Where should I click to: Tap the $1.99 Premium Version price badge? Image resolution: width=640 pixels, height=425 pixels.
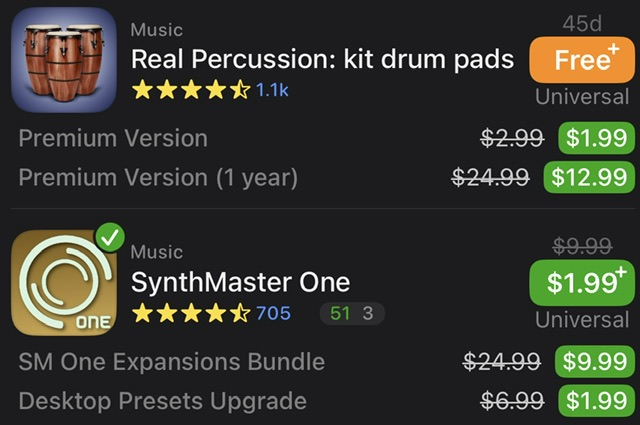point(596,139)
